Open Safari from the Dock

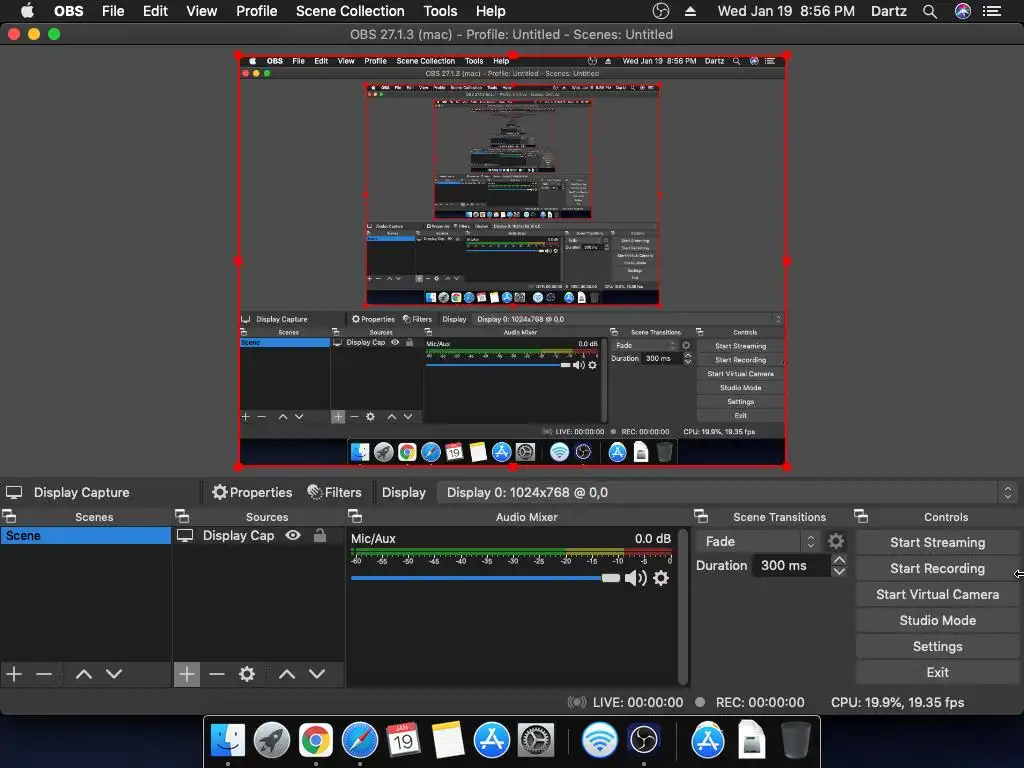pos(360,741)
